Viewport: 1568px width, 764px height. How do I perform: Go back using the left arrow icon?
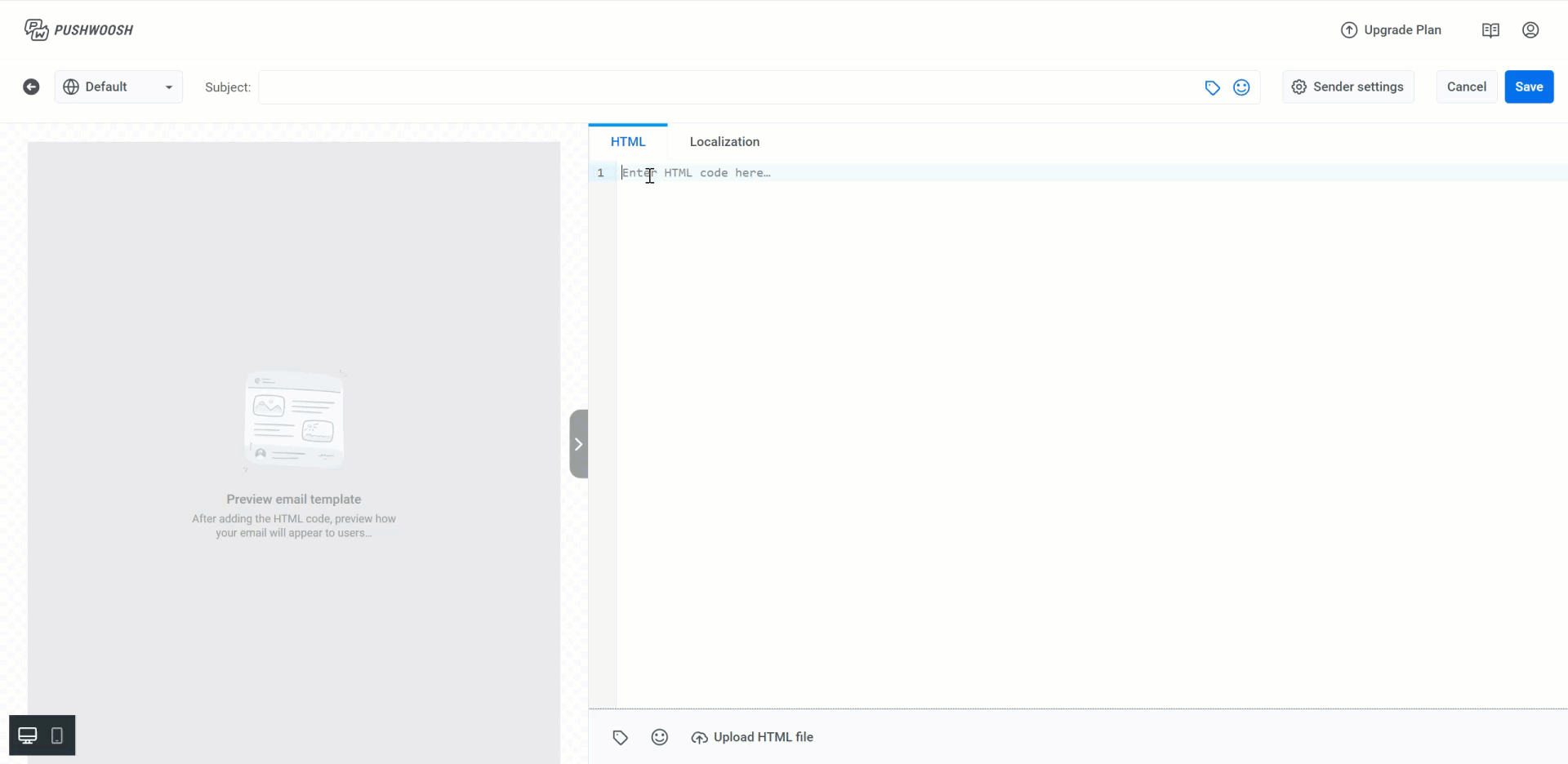point(31,87)
